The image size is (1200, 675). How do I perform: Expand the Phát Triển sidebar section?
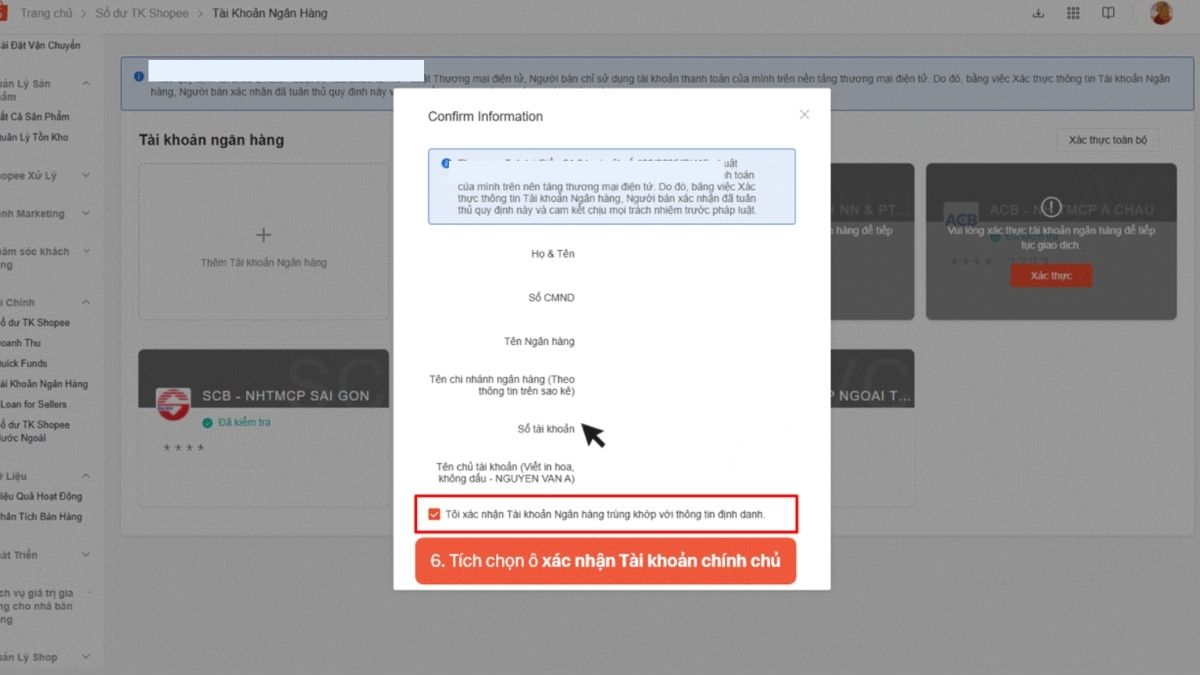pyautogui.click(x=86, y=555)
